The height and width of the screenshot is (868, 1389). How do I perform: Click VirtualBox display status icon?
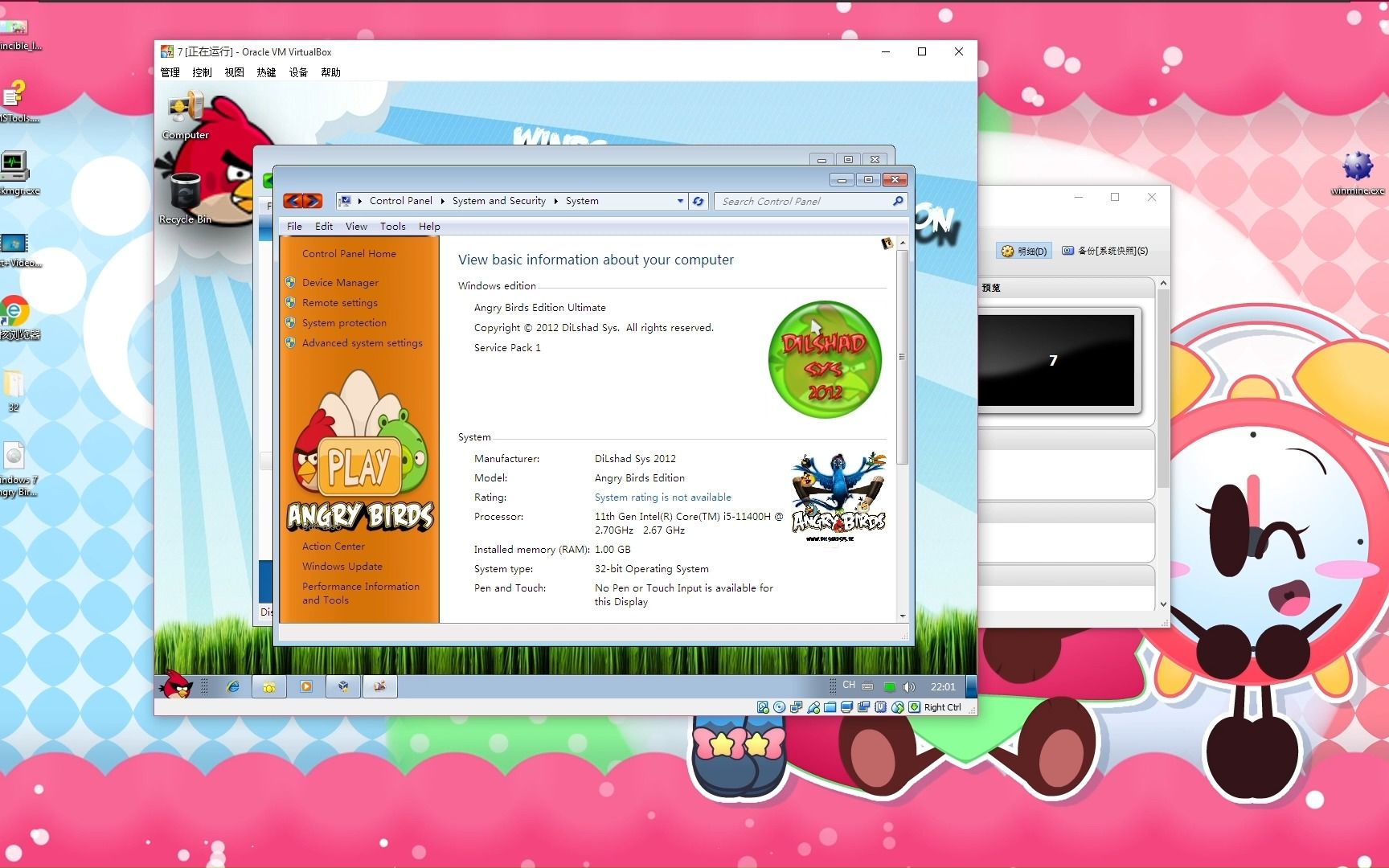(x=846, y=707)
